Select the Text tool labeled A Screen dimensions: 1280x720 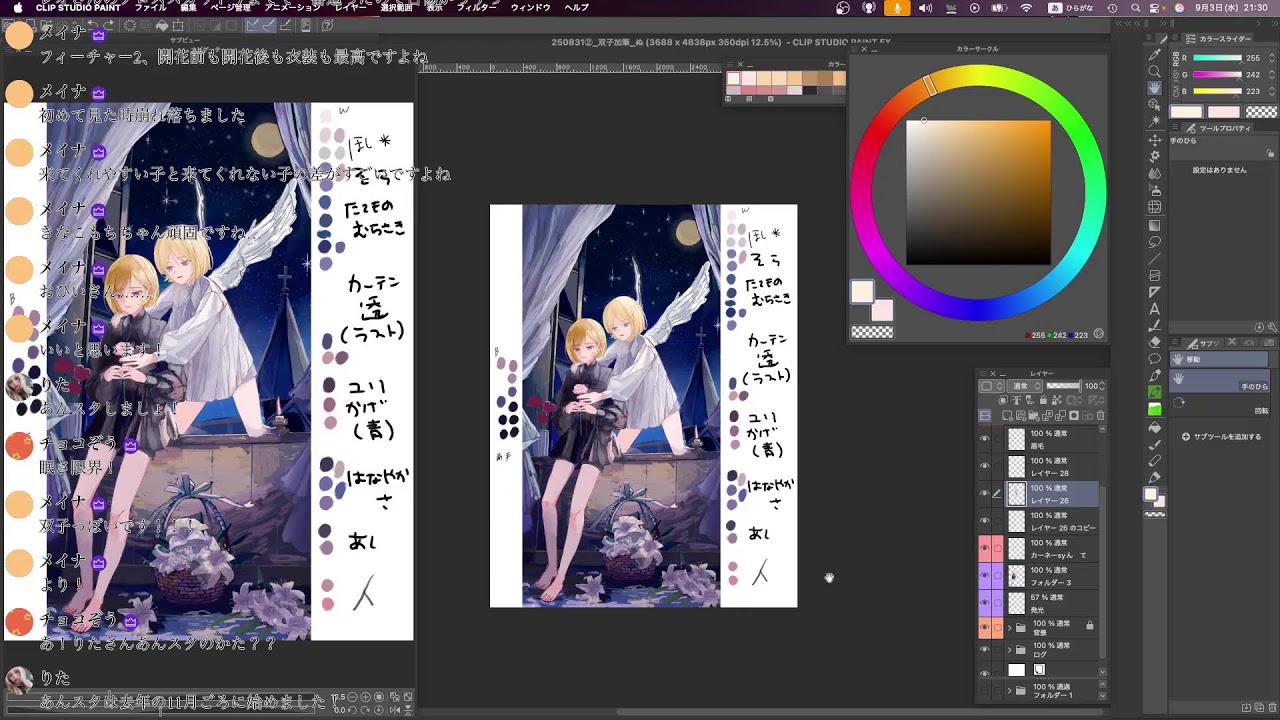tap(1155, 309)
